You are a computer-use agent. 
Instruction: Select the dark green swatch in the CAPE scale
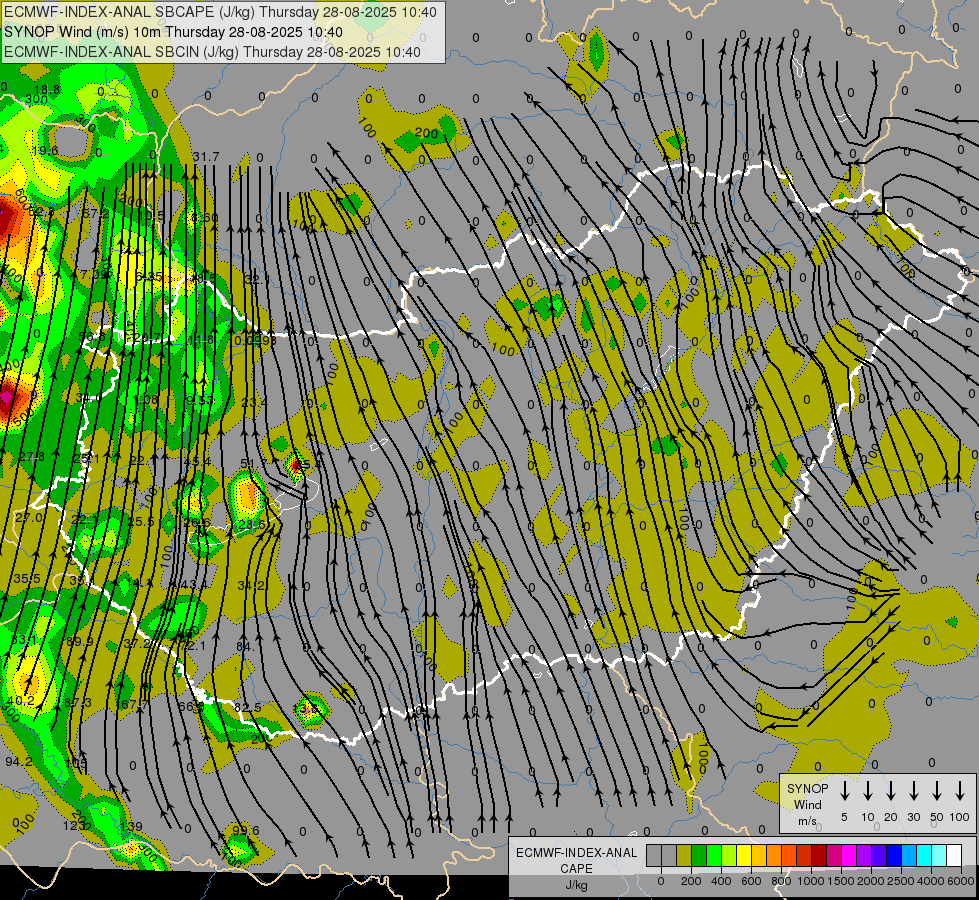pos(699,856)
